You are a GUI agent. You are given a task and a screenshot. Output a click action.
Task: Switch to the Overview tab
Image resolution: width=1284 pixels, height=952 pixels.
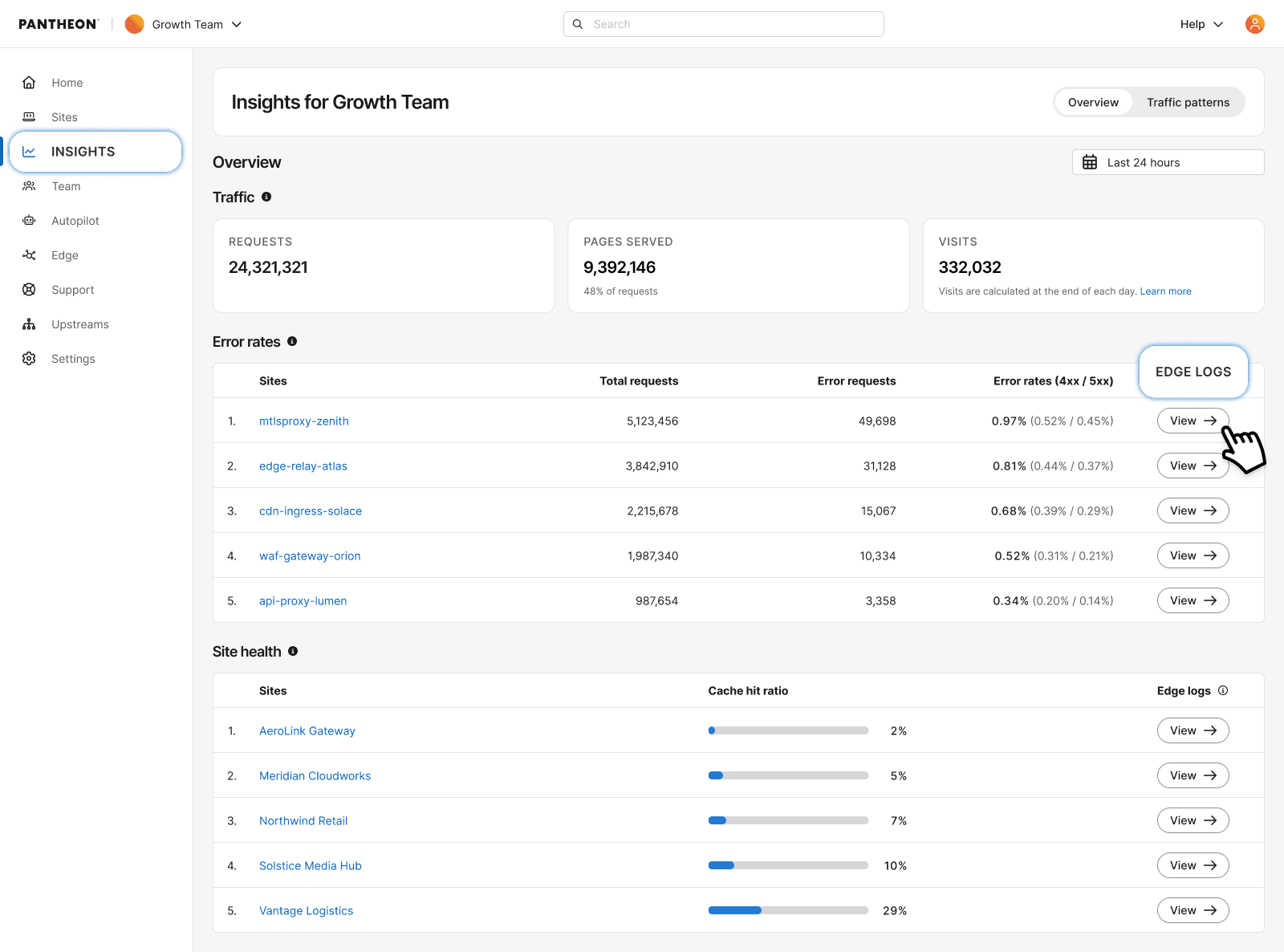(1093, 102)
